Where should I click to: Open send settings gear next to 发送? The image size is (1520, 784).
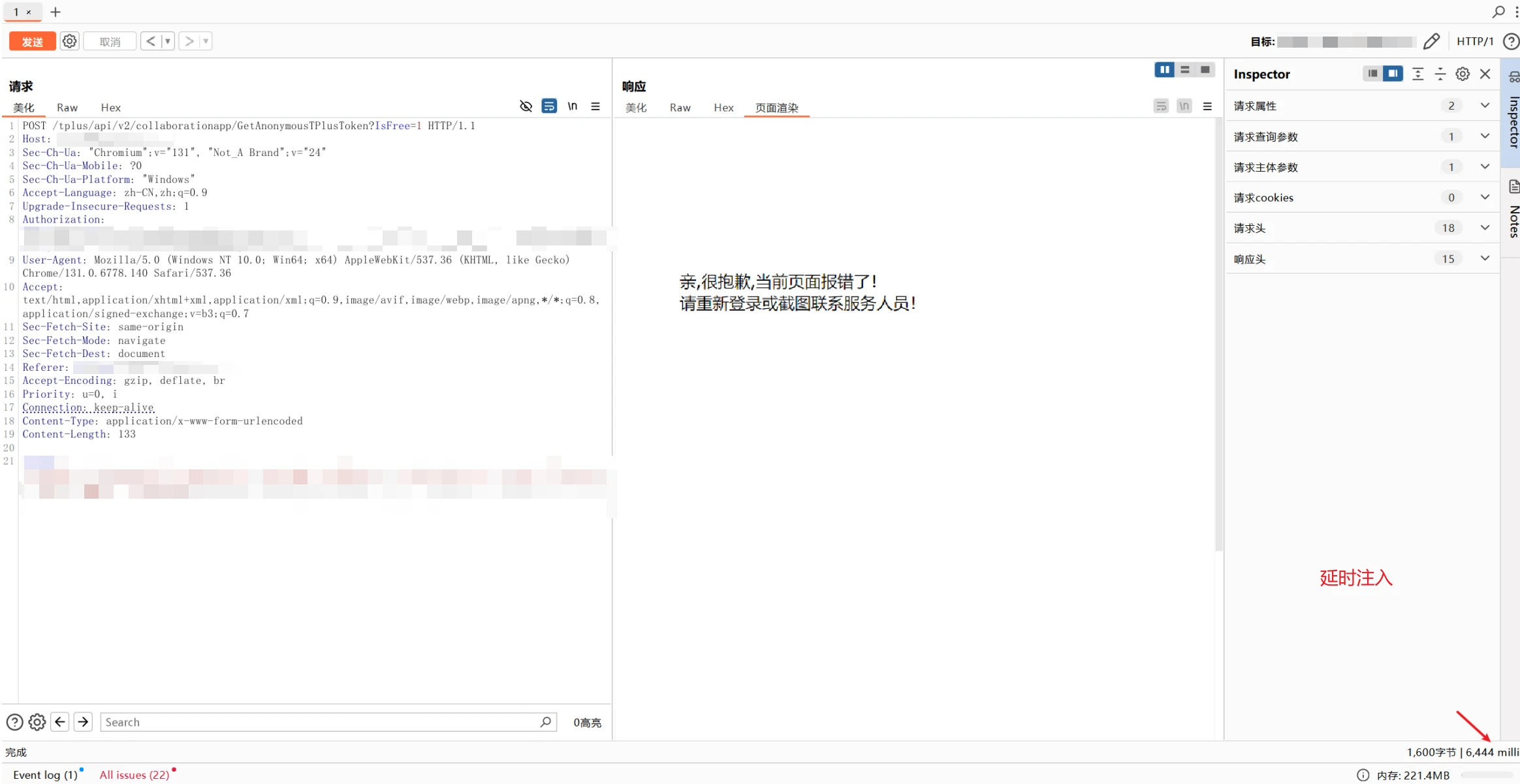70,42
